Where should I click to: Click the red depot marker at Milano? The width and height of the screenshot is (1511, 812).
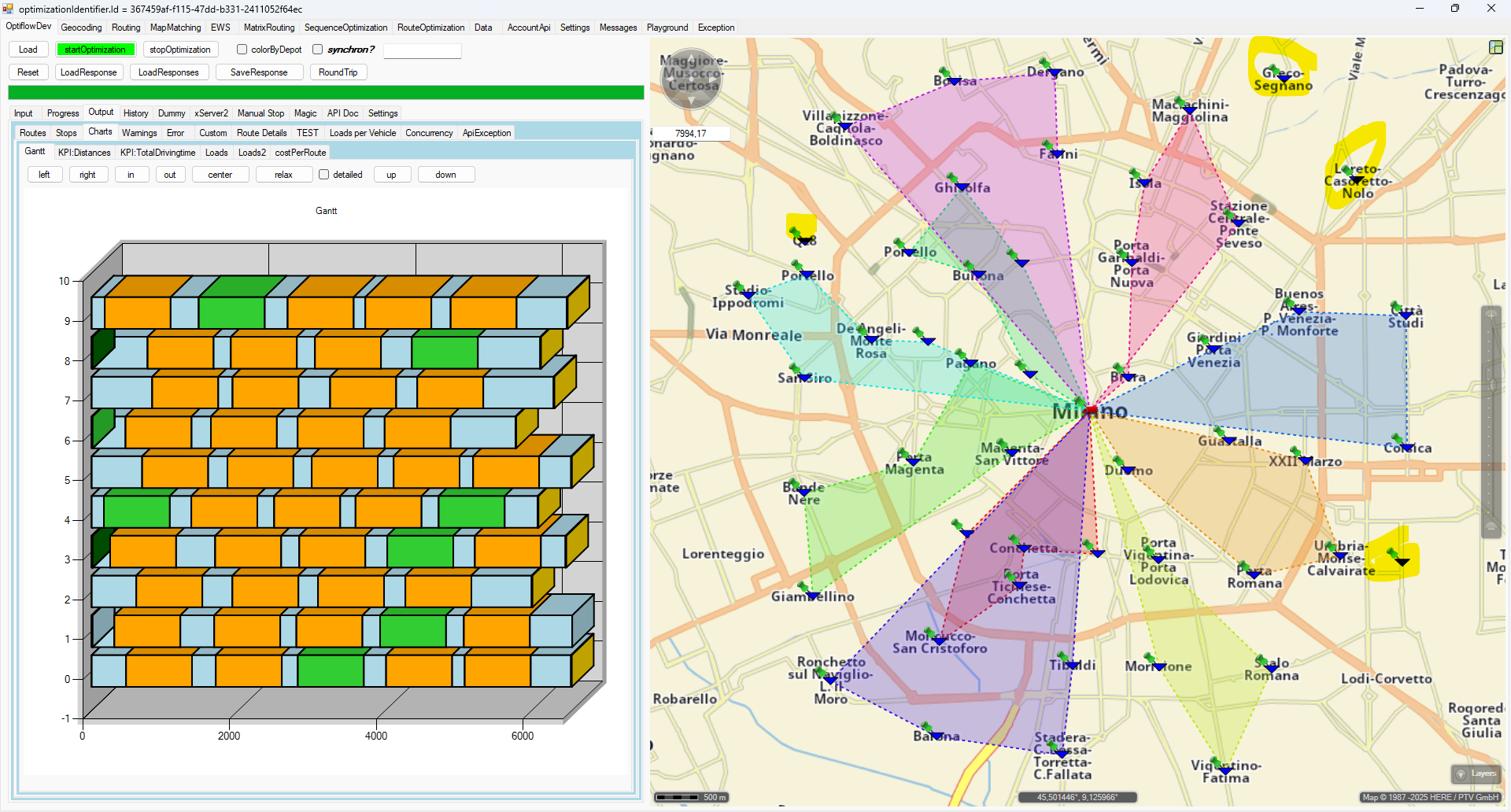point(1090,410)
